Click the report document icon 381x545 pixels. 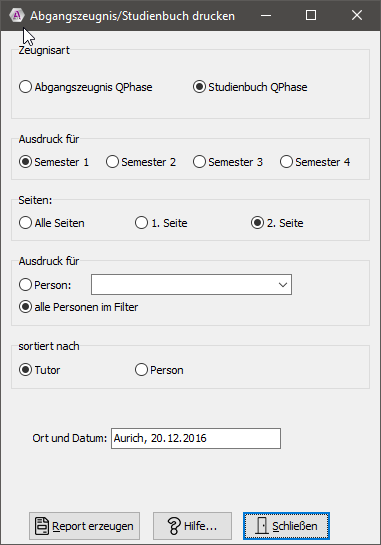42,526
